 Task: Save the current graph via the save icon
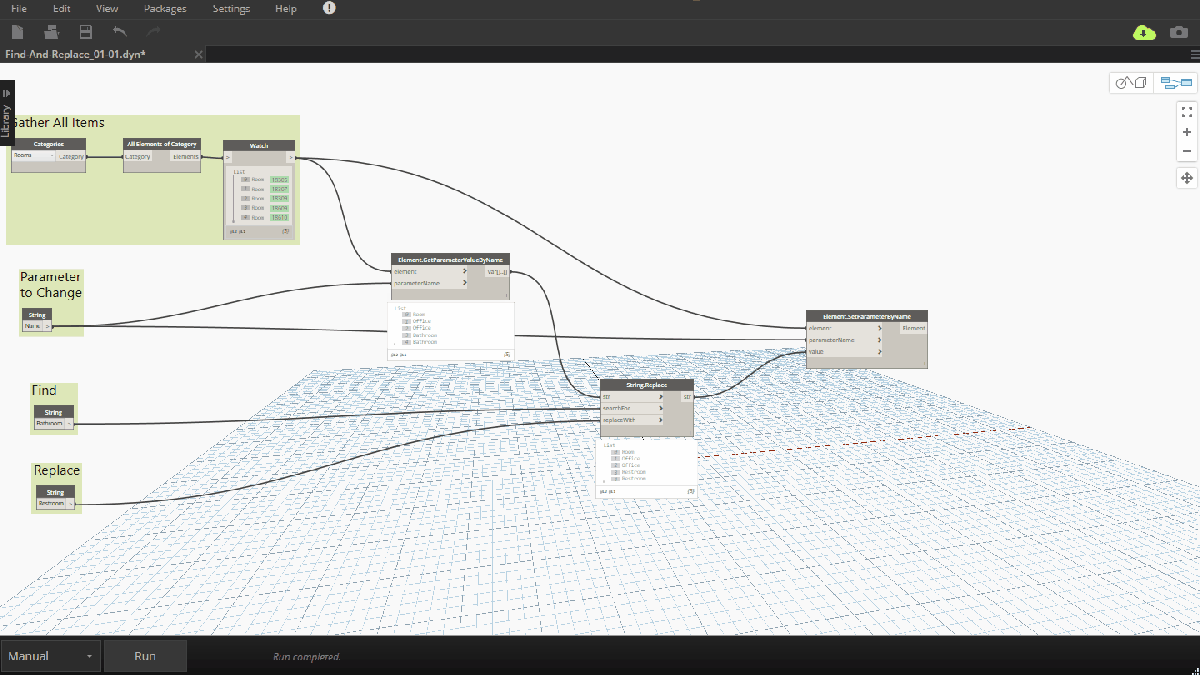click(85, 31)
